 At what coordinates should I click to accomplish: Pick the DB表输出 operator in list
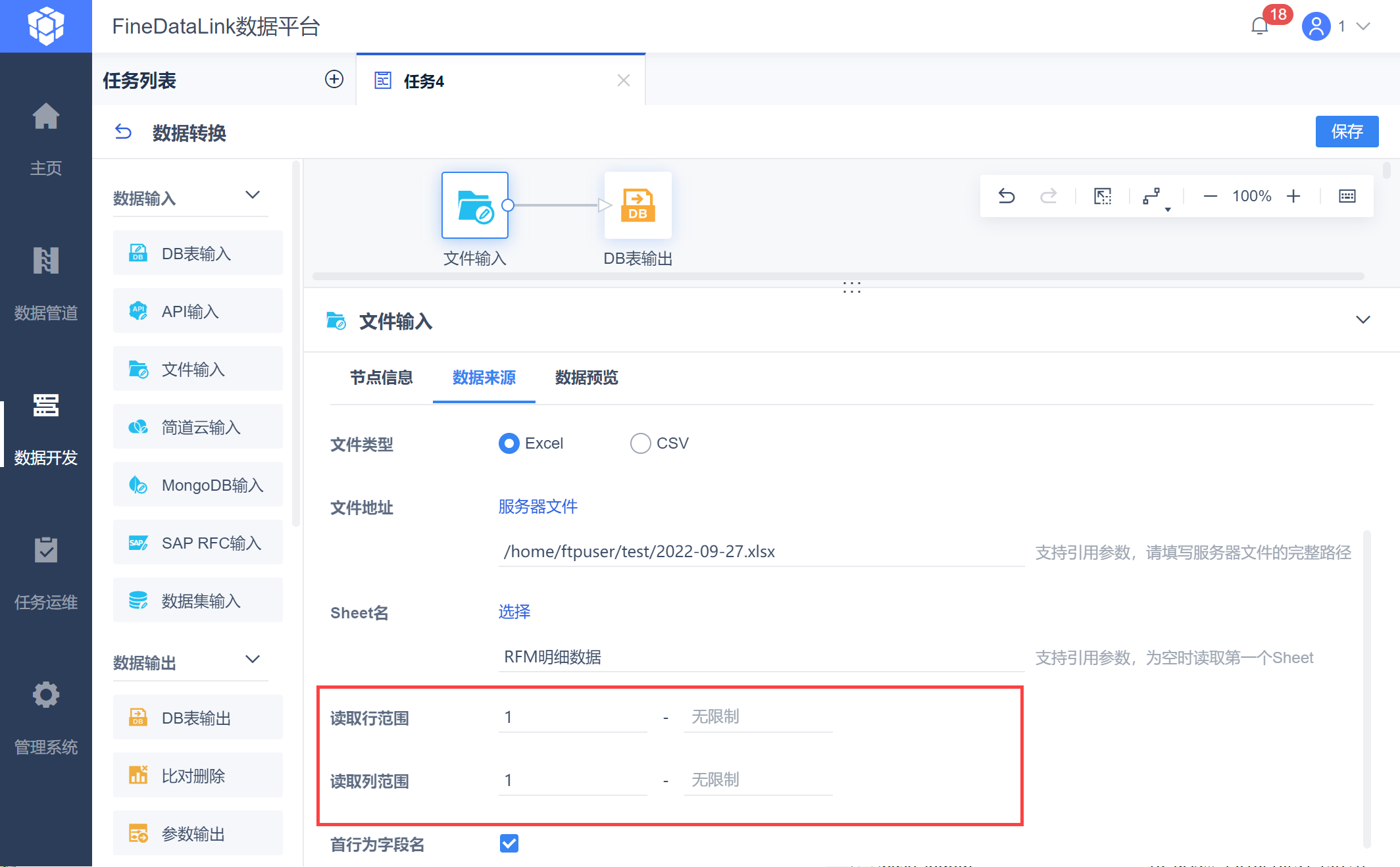click(x=198, y=718)
